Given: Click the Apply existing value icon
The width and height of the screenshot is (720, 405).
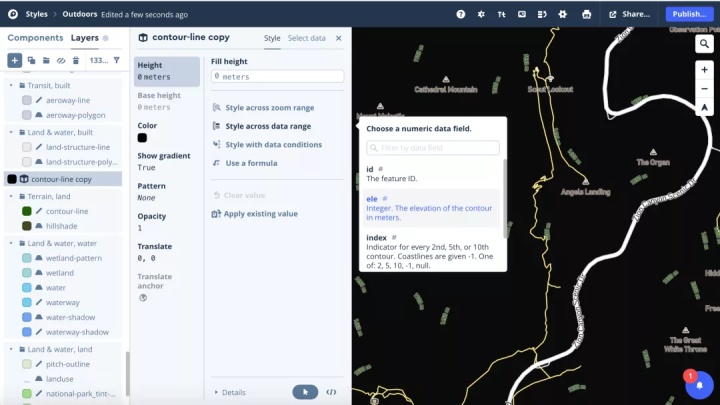Looking at the screenshot, I should pos(216,214).
